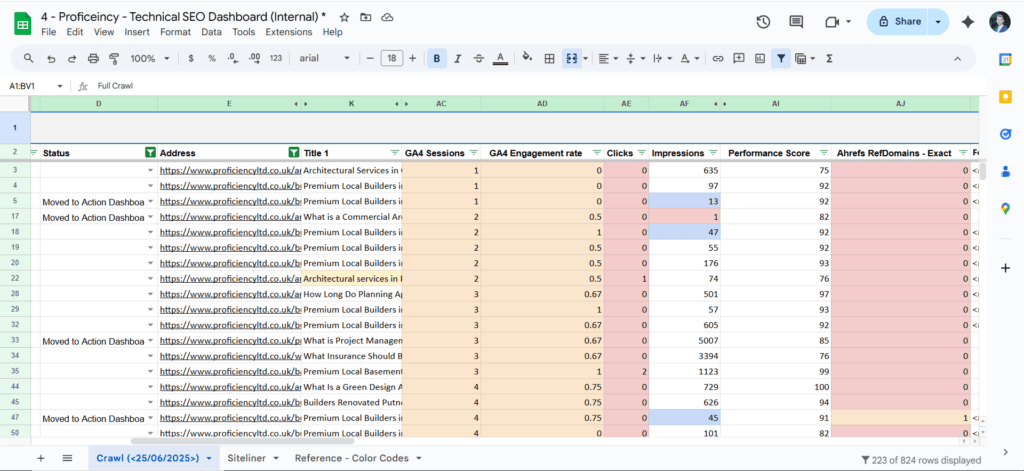Screen dimensions: 1024x471
Task: Increase font size plus button
Action: [x=412, y=59]
